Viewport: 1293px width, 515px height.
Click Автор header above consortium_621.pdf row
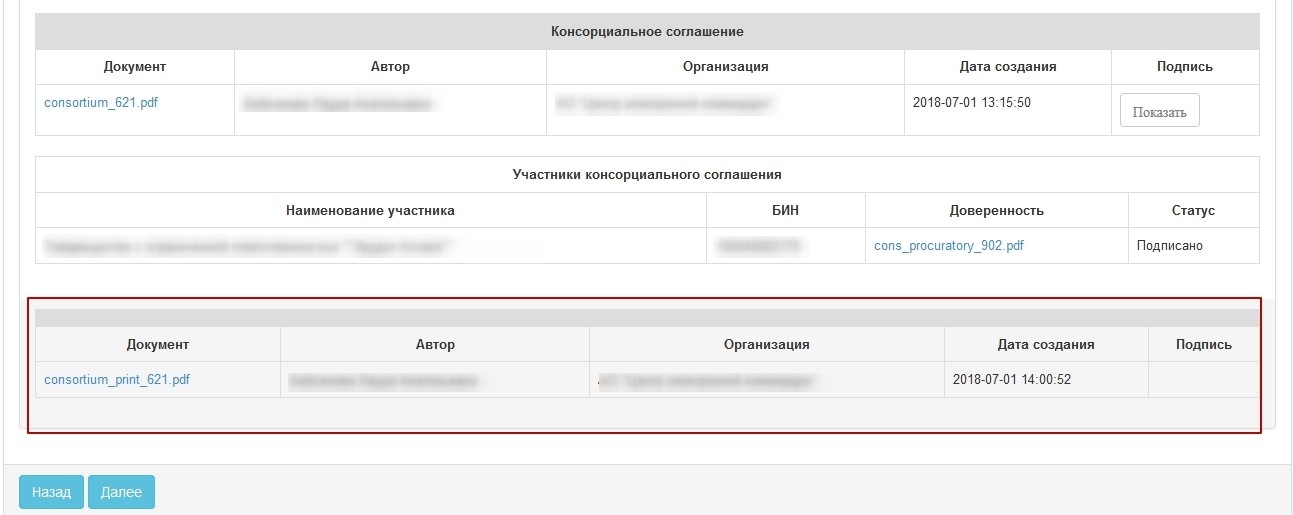click(390, 67)
